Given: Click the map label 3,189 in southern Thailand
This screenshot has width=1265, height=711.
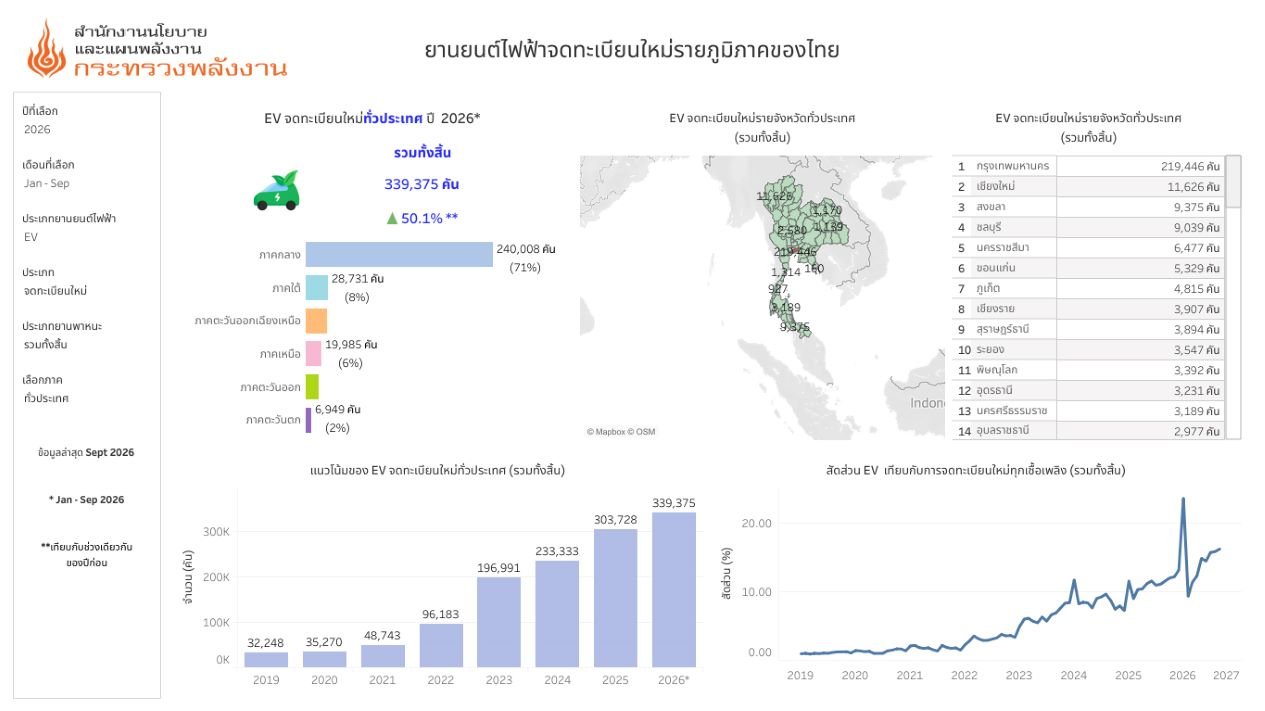Looking at the screenshot, I should 786,307.
